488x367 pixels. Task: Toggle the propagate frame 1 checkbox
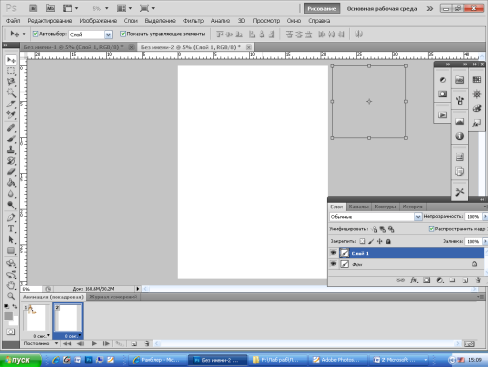pos(431,229)
